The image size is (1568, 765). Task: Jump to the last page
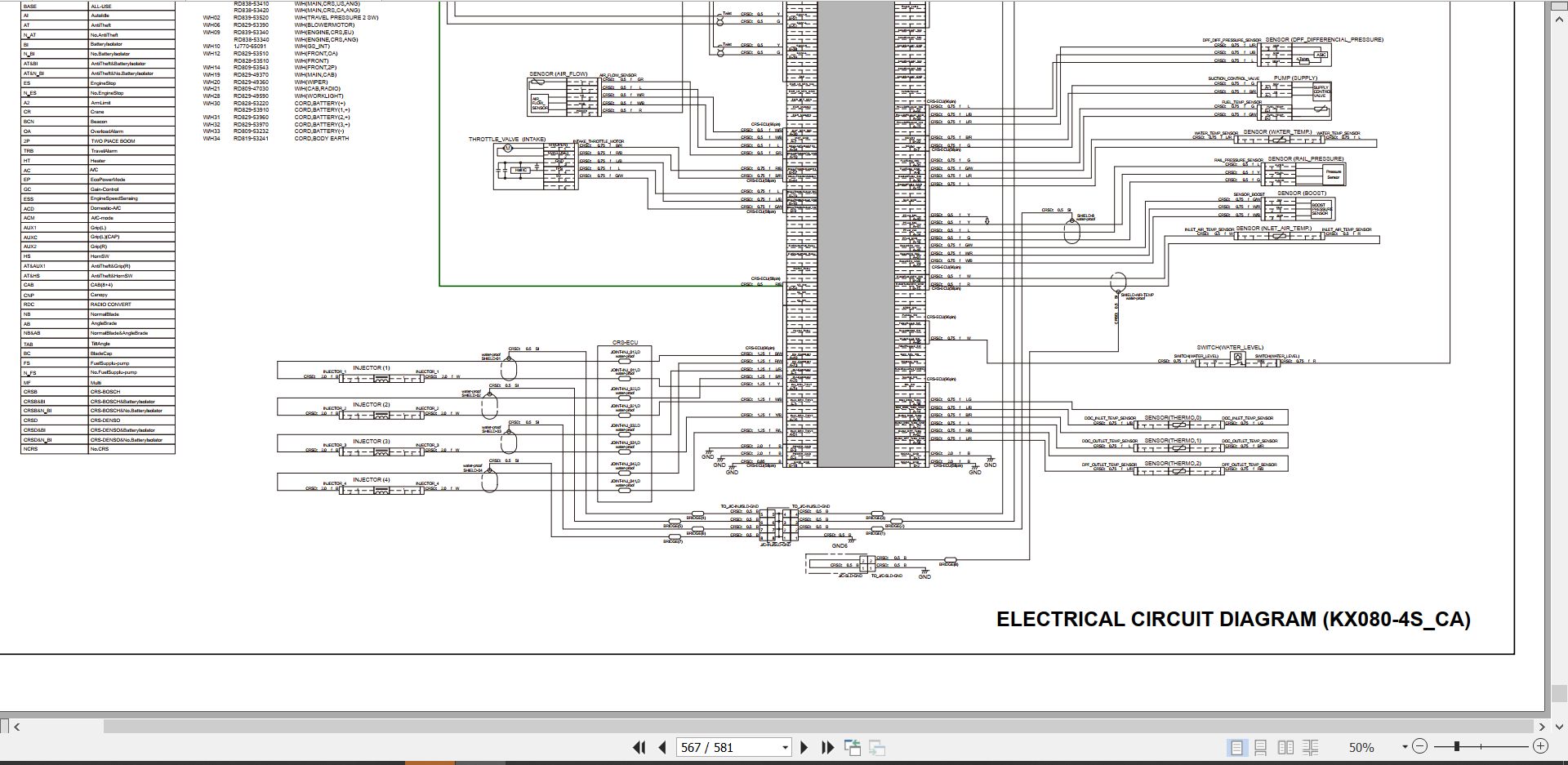click(827, 747)
